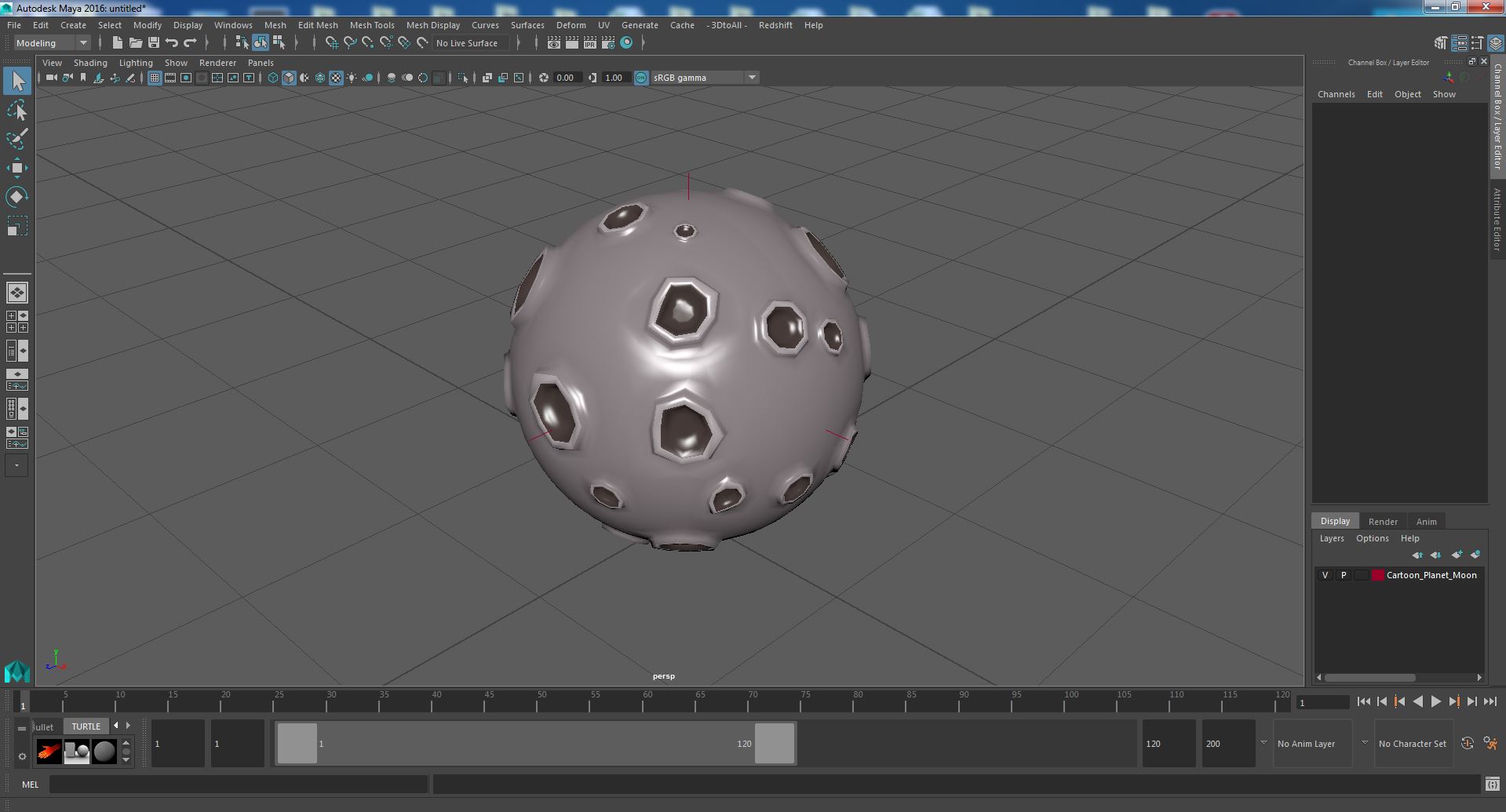Open the Edit Mesh menu
The width and height of the screenshot is (1506, 812).
point(318,25)
